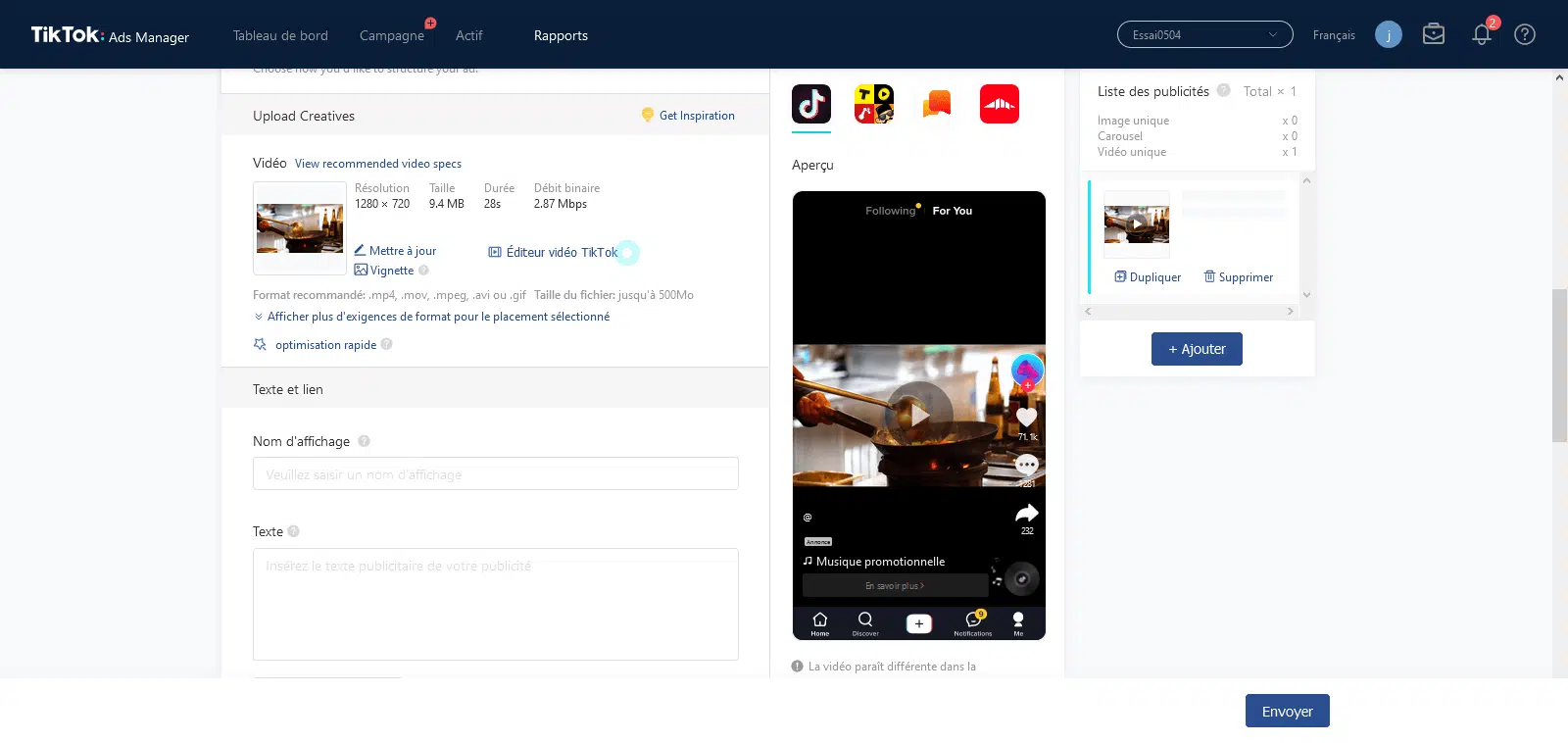Click the Nom d'affichage input field
Viewport: 1568px width, 743px height.
(x=495, y=474)
